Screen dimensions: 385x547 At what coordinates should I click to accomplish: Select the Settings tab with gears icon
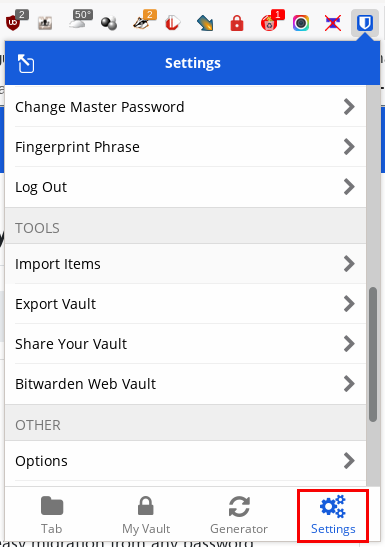pos(333,515)
